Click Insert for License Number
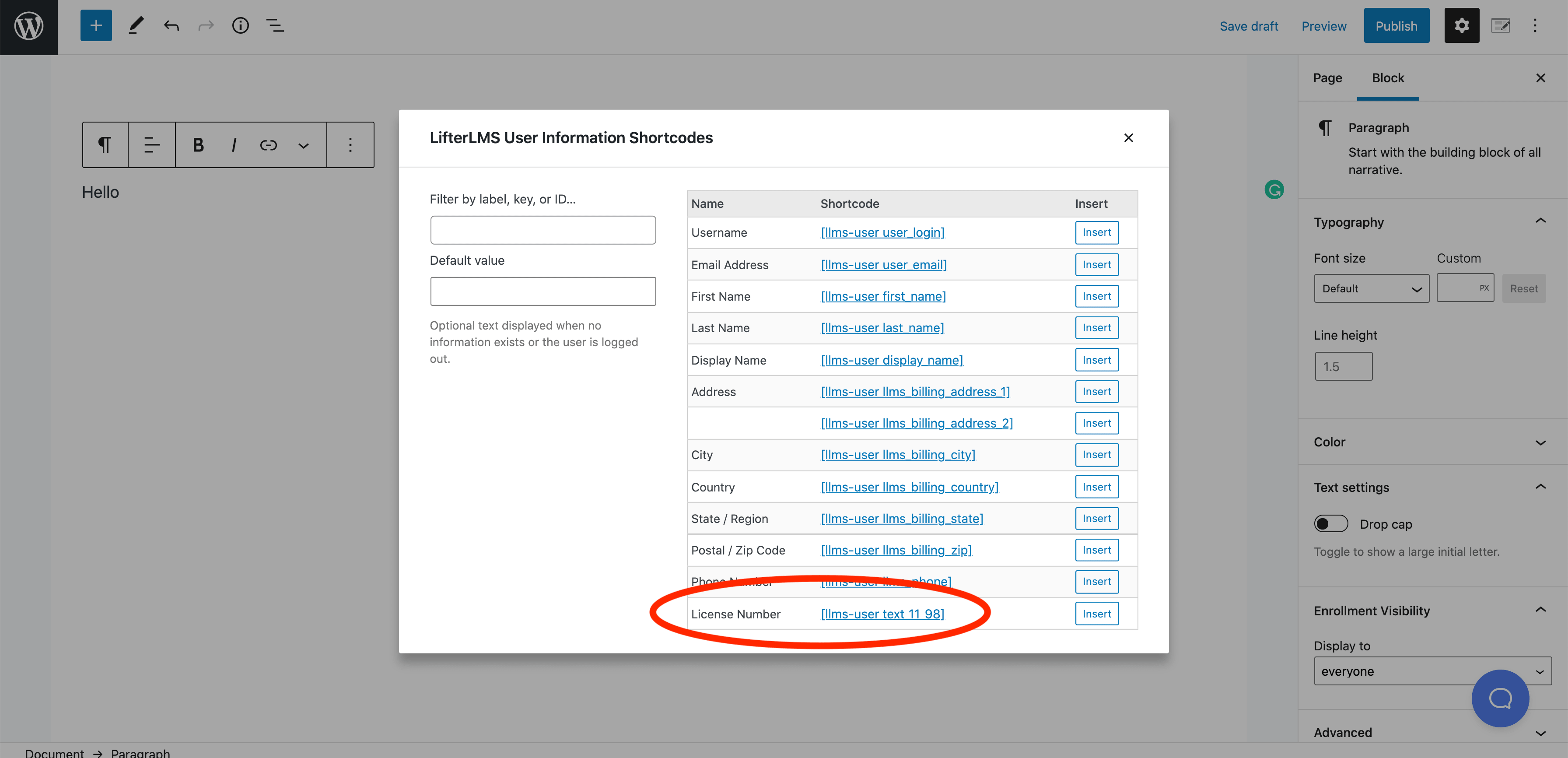Screen dimensions: 1568x758 click(1097, 614)
